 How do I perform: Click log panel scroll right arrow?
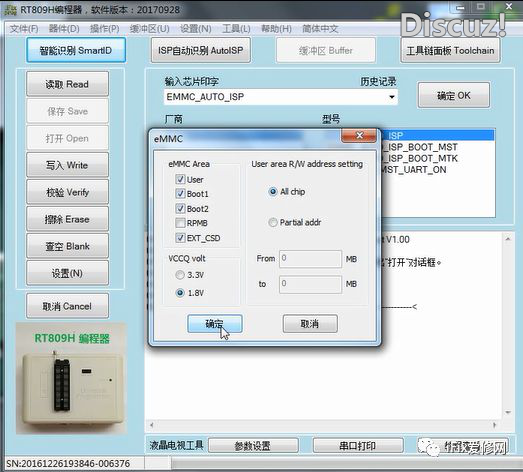(495, 425)
